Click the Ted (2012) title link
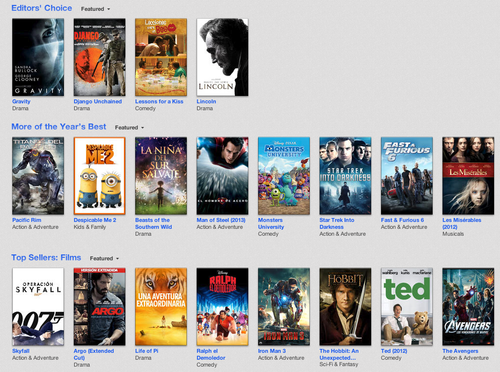Image resolution: width=500 pixels, height=372 pixels. tap(394, 351)
